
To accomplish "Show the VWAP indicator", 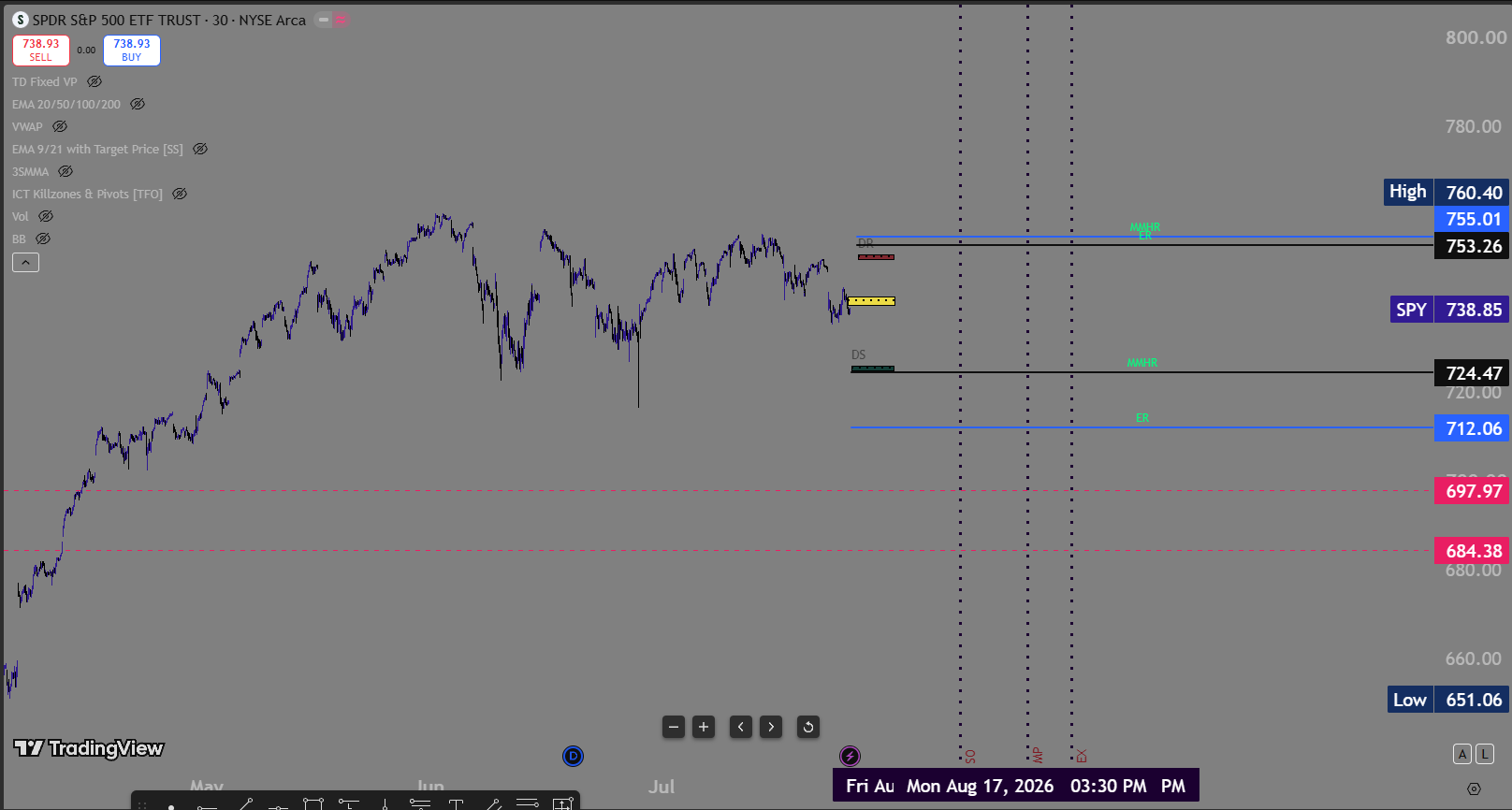I will (x=60, y=126).
